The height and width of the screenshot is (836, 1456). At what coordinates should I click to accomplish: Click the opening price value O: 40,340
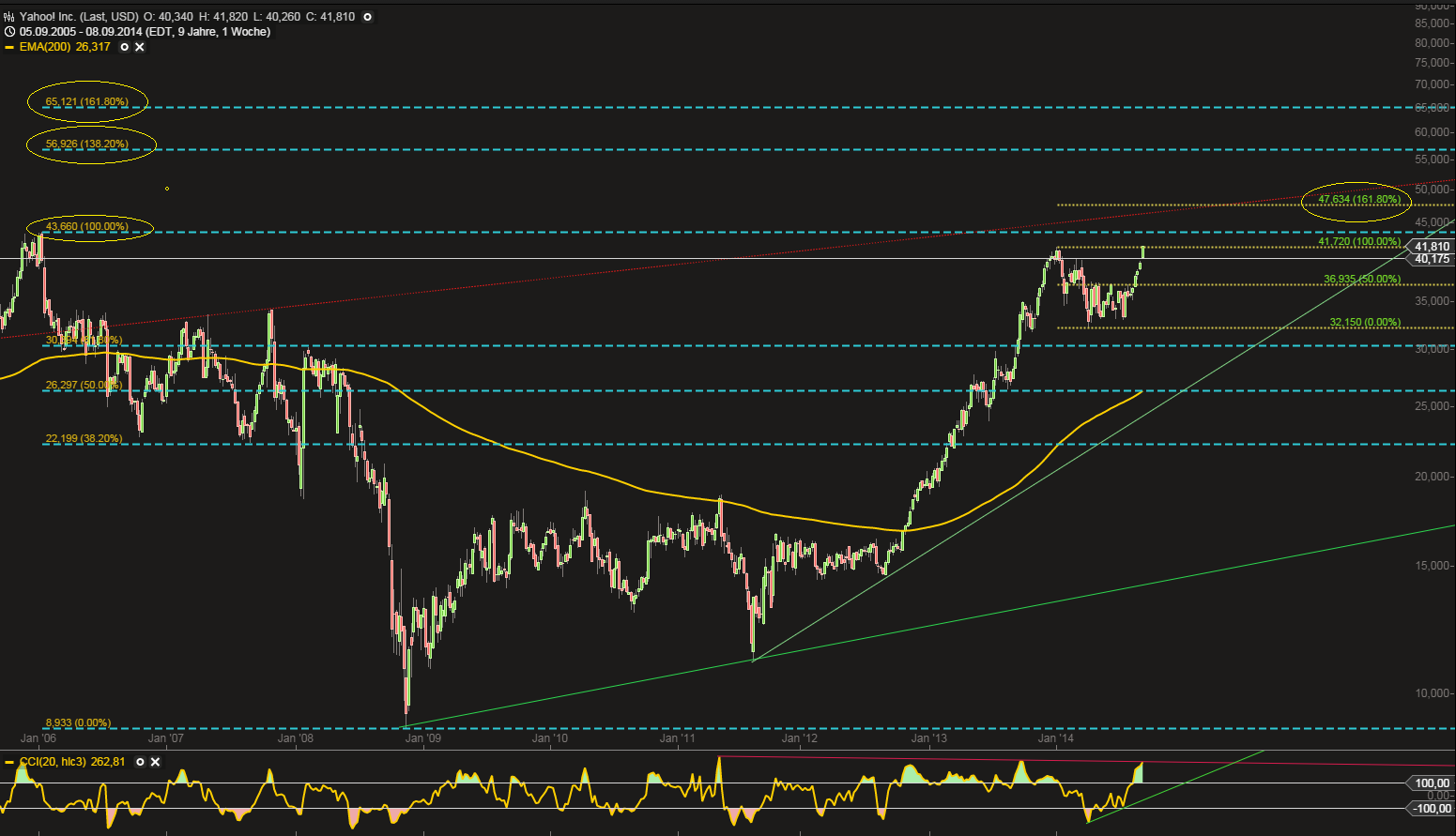168,17
